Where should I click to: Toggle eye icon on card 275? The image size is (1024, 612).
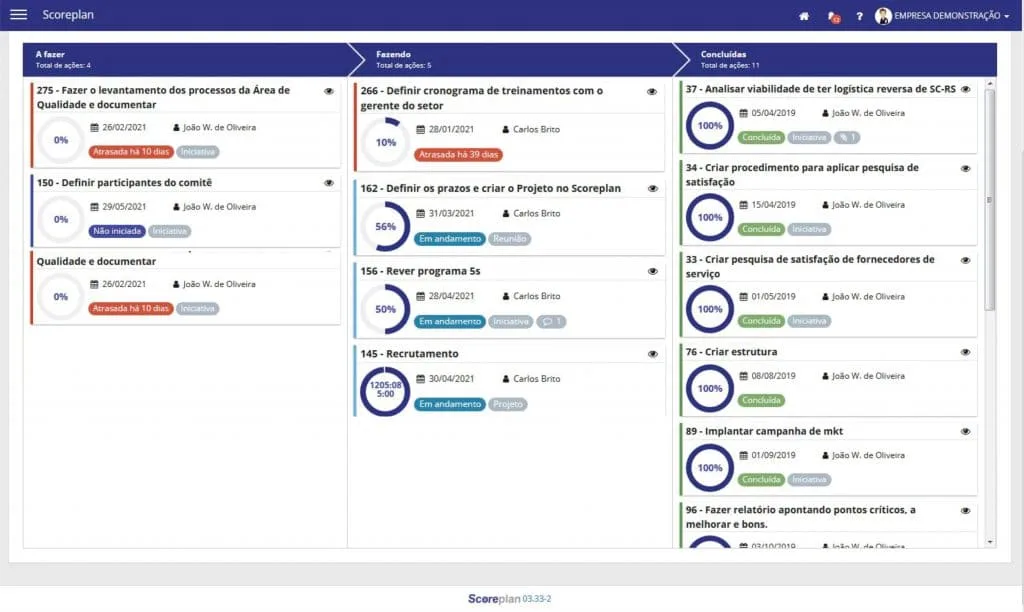click(328, 91)
